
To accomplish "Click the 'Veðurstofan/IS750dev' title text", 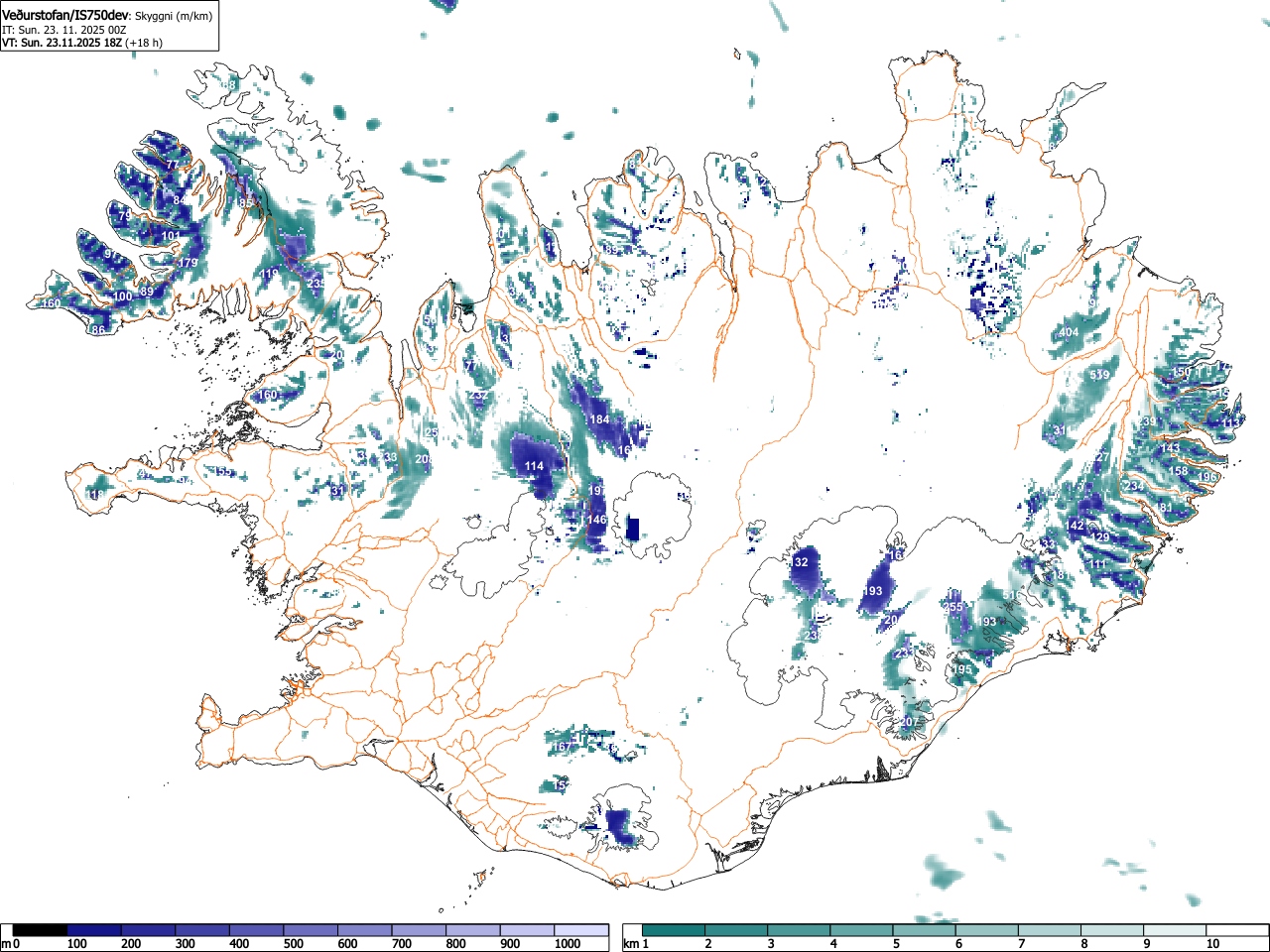I will (x=65, y=15).
